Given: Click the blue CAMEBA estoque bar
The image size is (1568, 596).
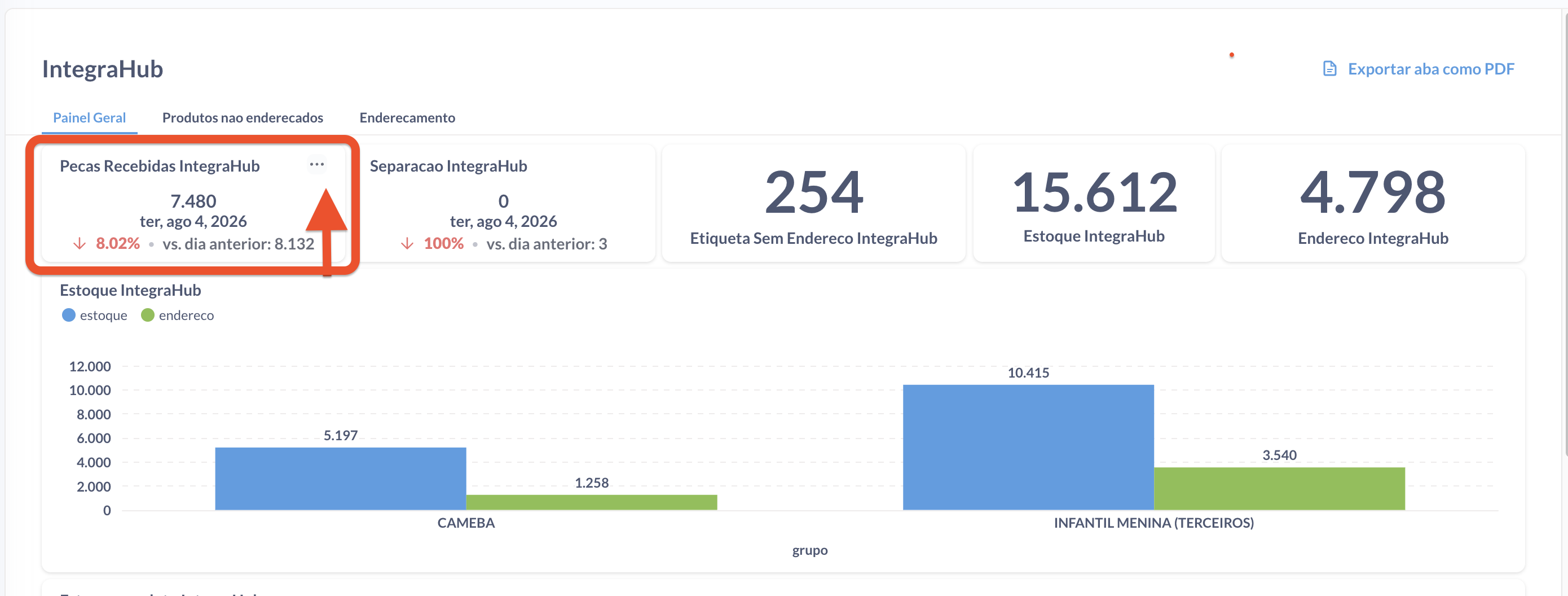Looking at the screenshot, I should pyautogui.click(x=341, y=479).
